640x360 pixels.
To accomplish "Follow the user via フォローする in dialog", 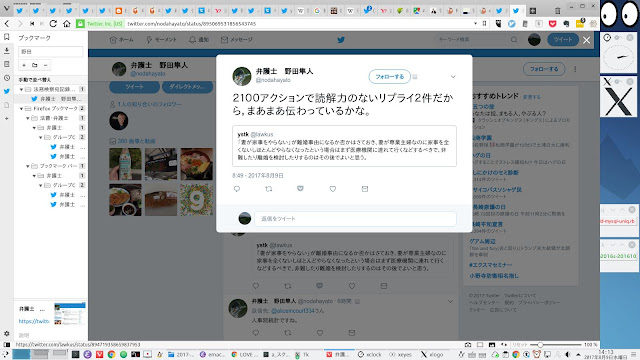I will tap(389, 77).
